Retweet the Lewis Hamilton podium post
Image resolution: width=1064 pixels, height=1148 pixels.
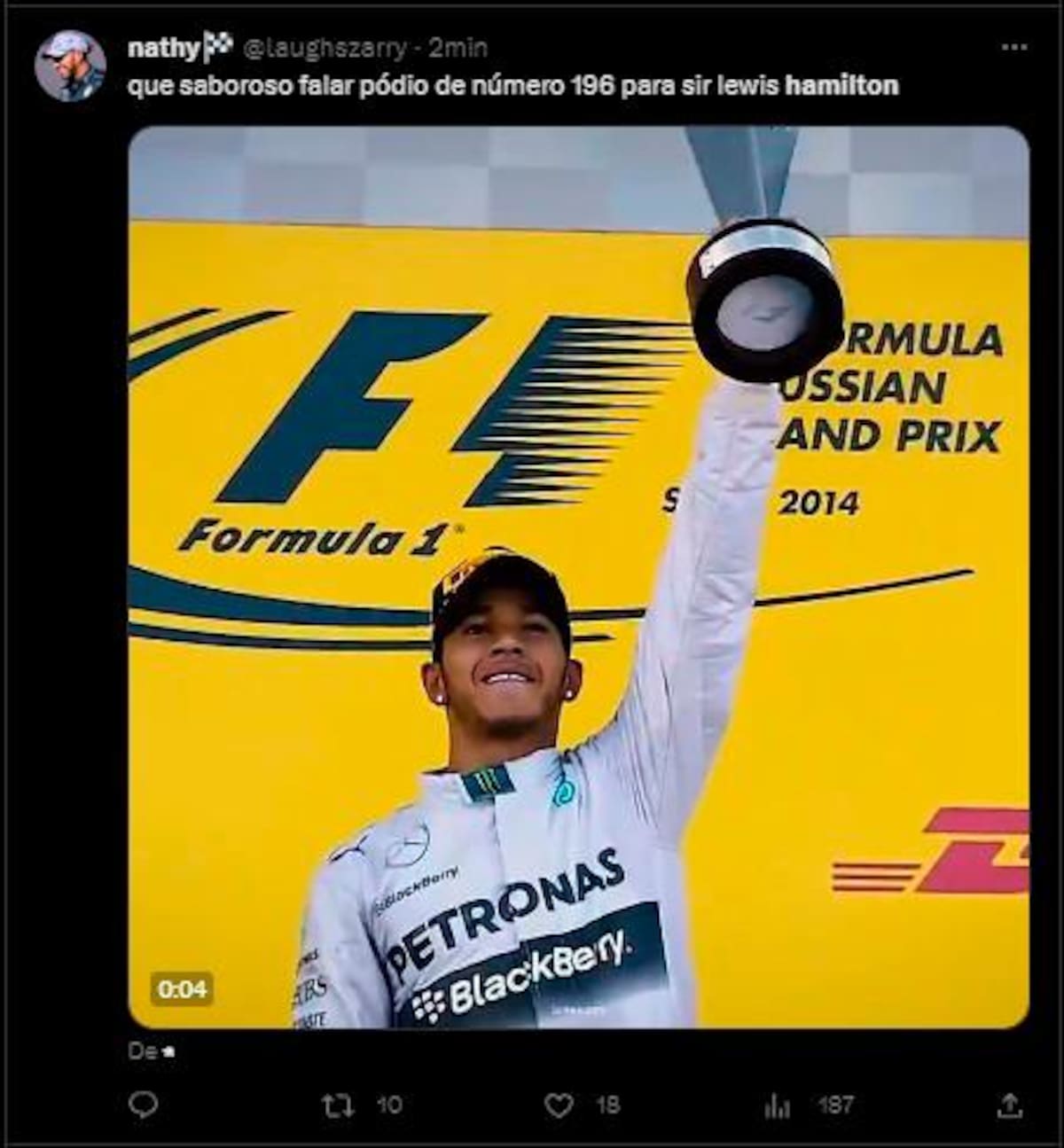pyautogui.click(x=338, y=1105)
